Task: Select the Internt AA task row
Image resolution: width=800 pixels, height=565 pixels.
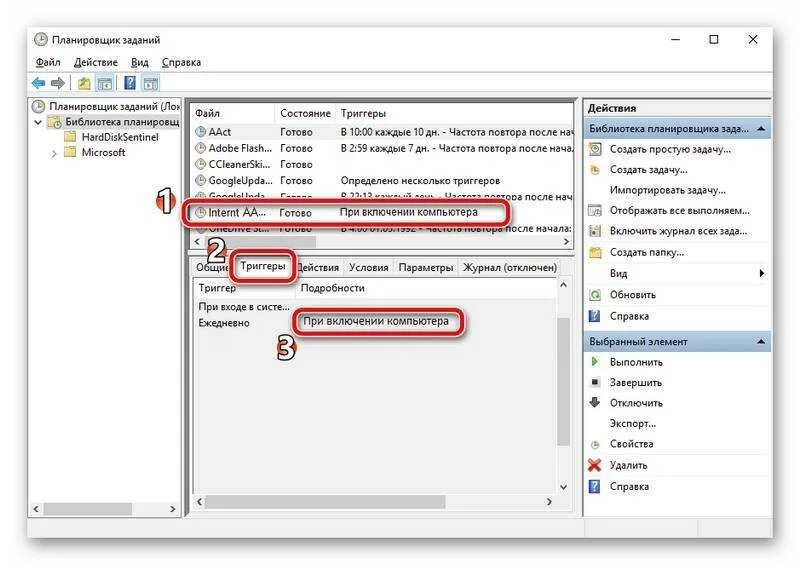Action: (x=346, y=212)
